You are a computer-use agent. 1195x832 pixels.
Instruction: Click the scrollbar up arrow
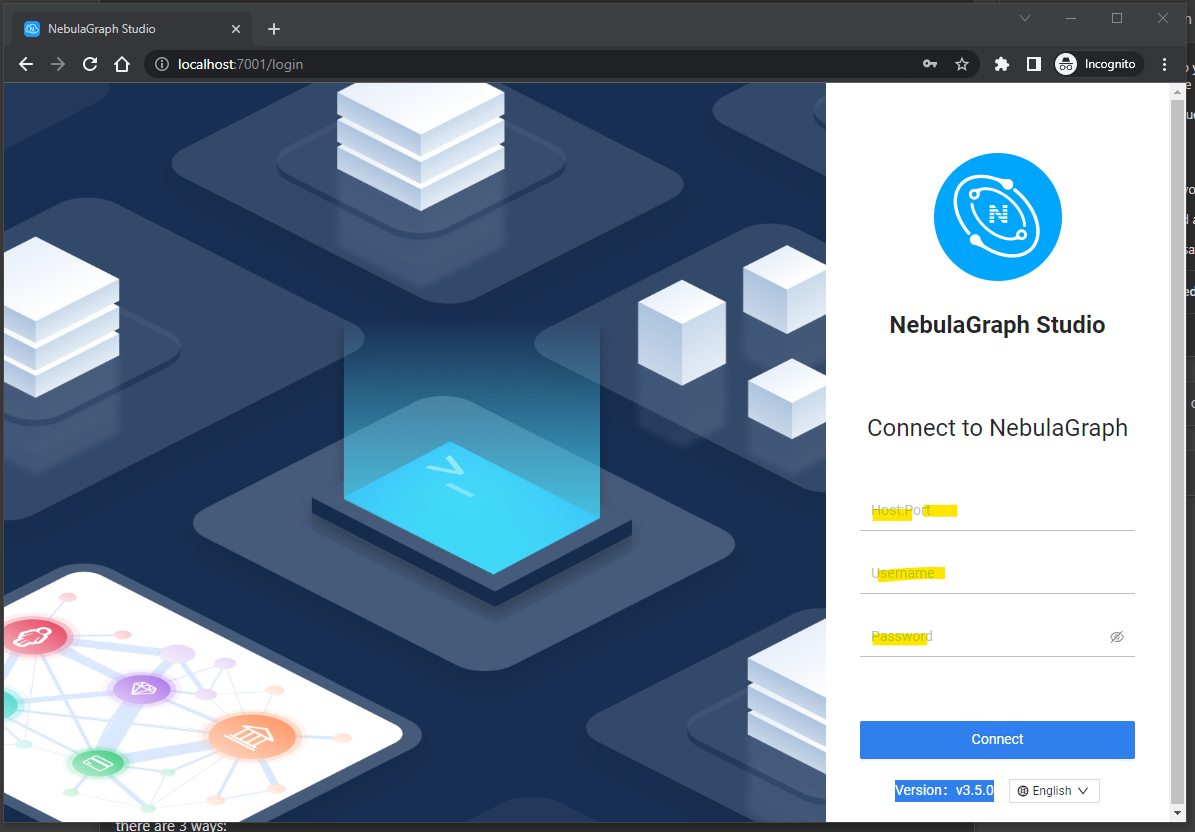(x=1177, y=91)
